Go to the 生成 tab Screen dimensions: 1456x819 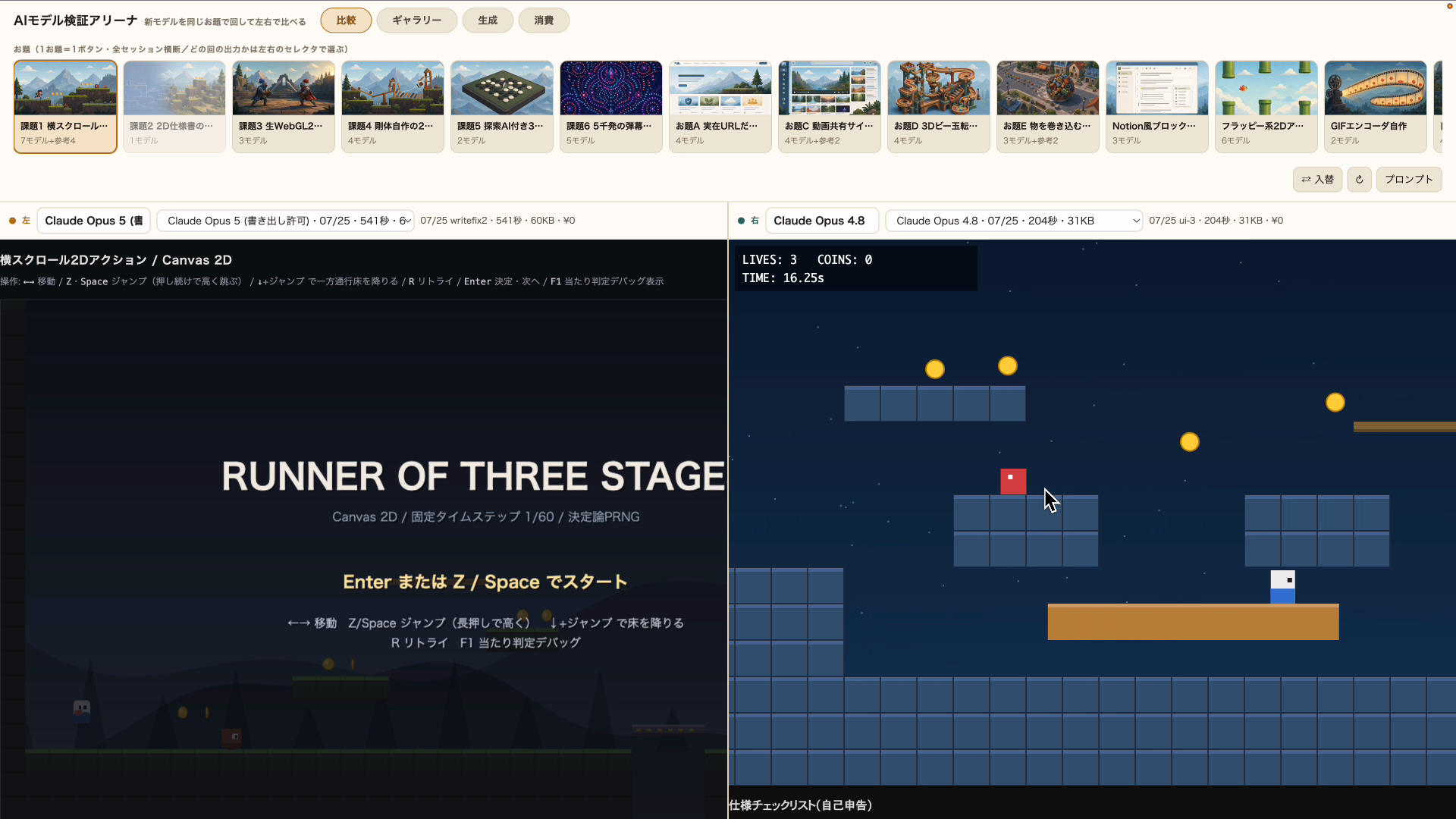point(488,20)
